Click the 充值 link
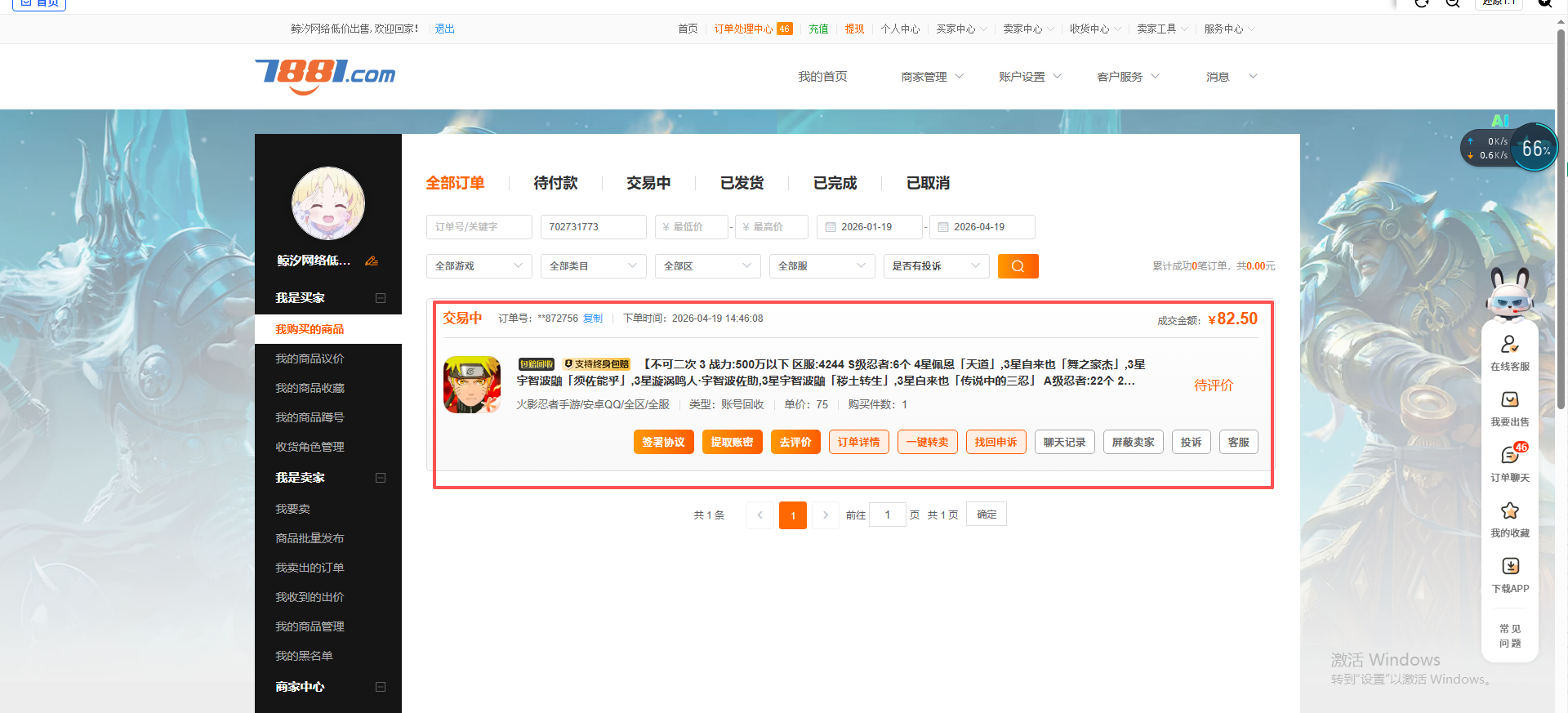 [x=818, y=29]
